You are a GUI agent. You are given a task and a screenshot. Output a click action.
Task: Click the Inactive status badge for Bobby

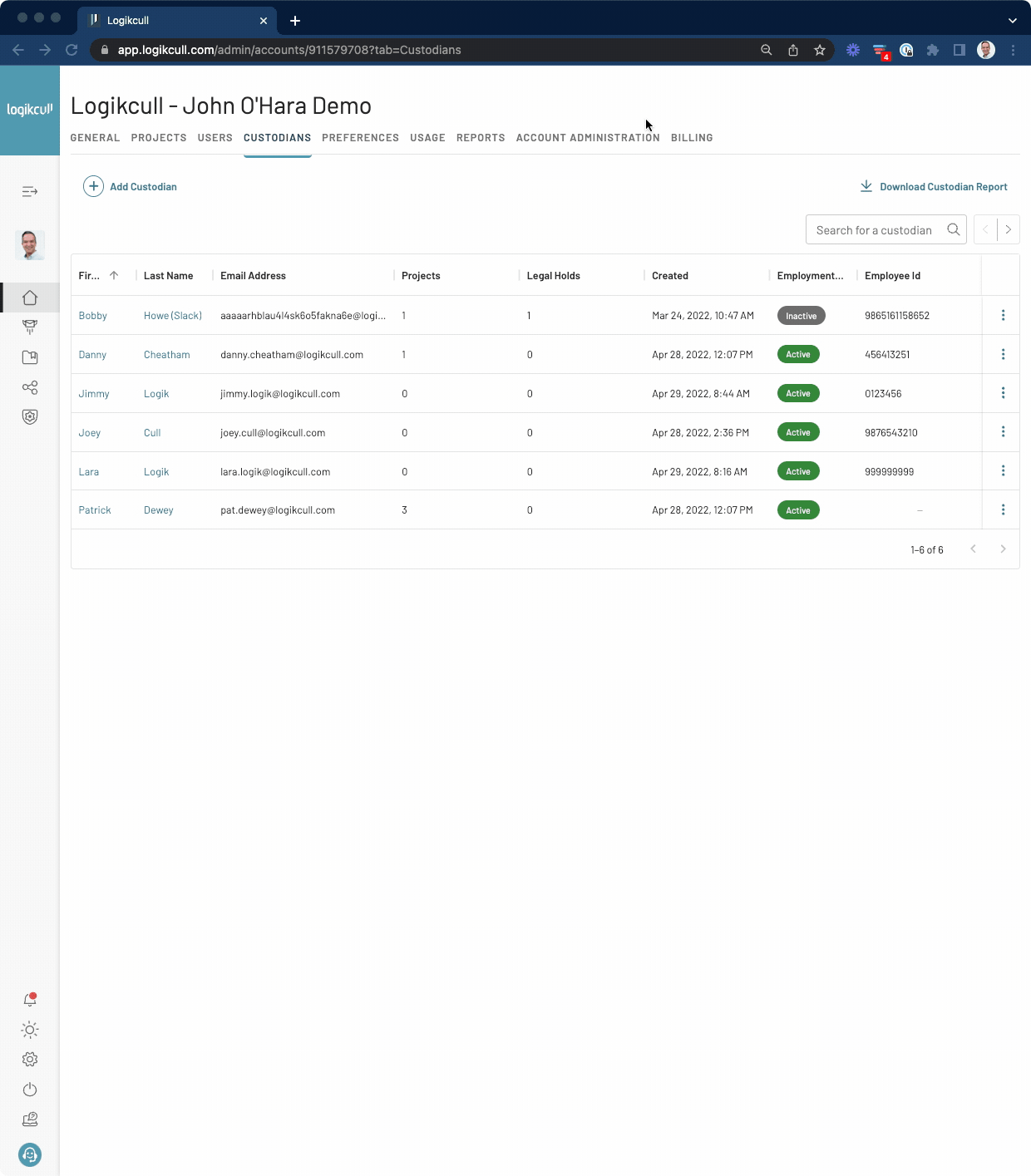click(x=802, y=316)
